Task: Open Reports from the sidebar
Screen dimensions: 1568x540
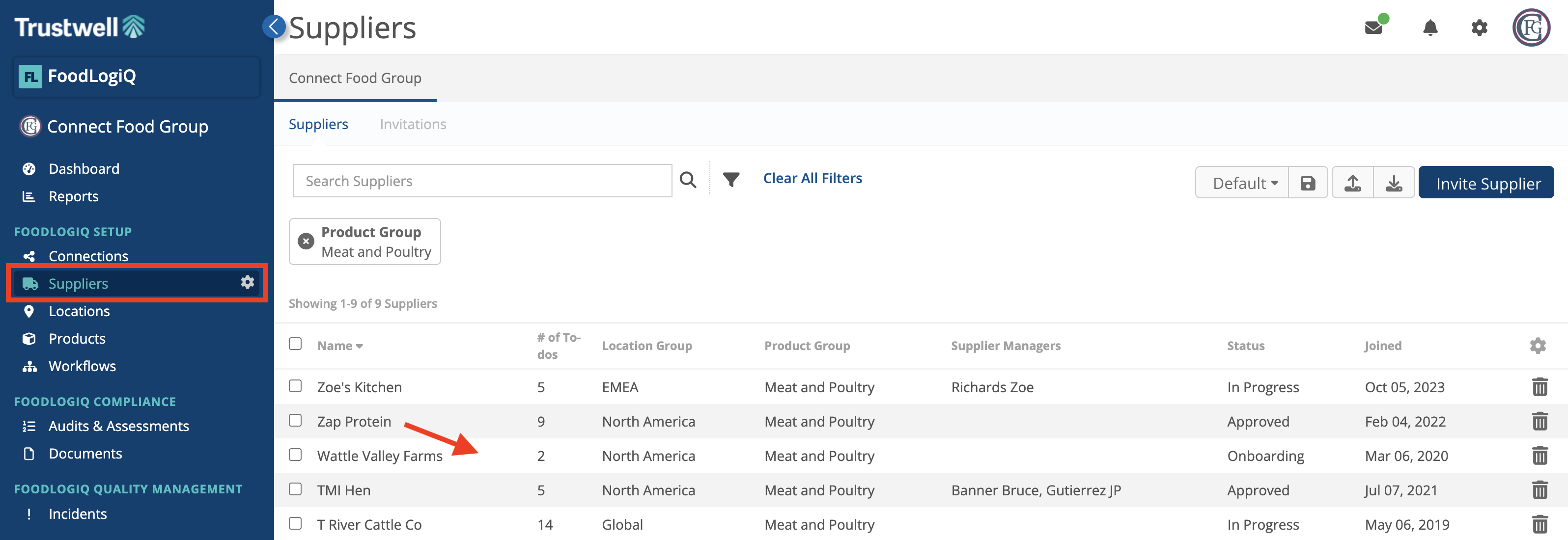Action: [x=74, y=196]
